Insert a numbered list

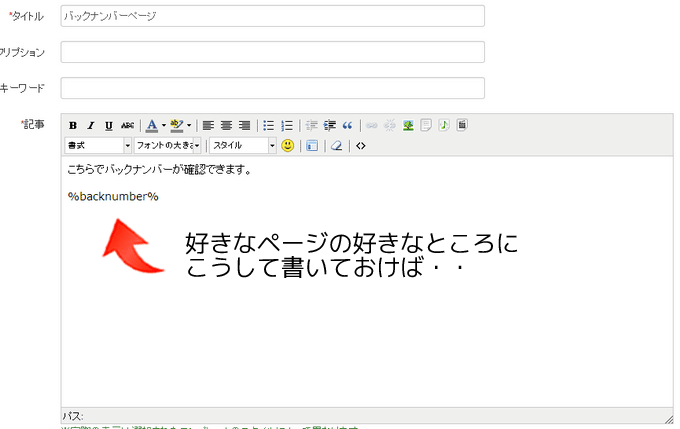(287, 126)
